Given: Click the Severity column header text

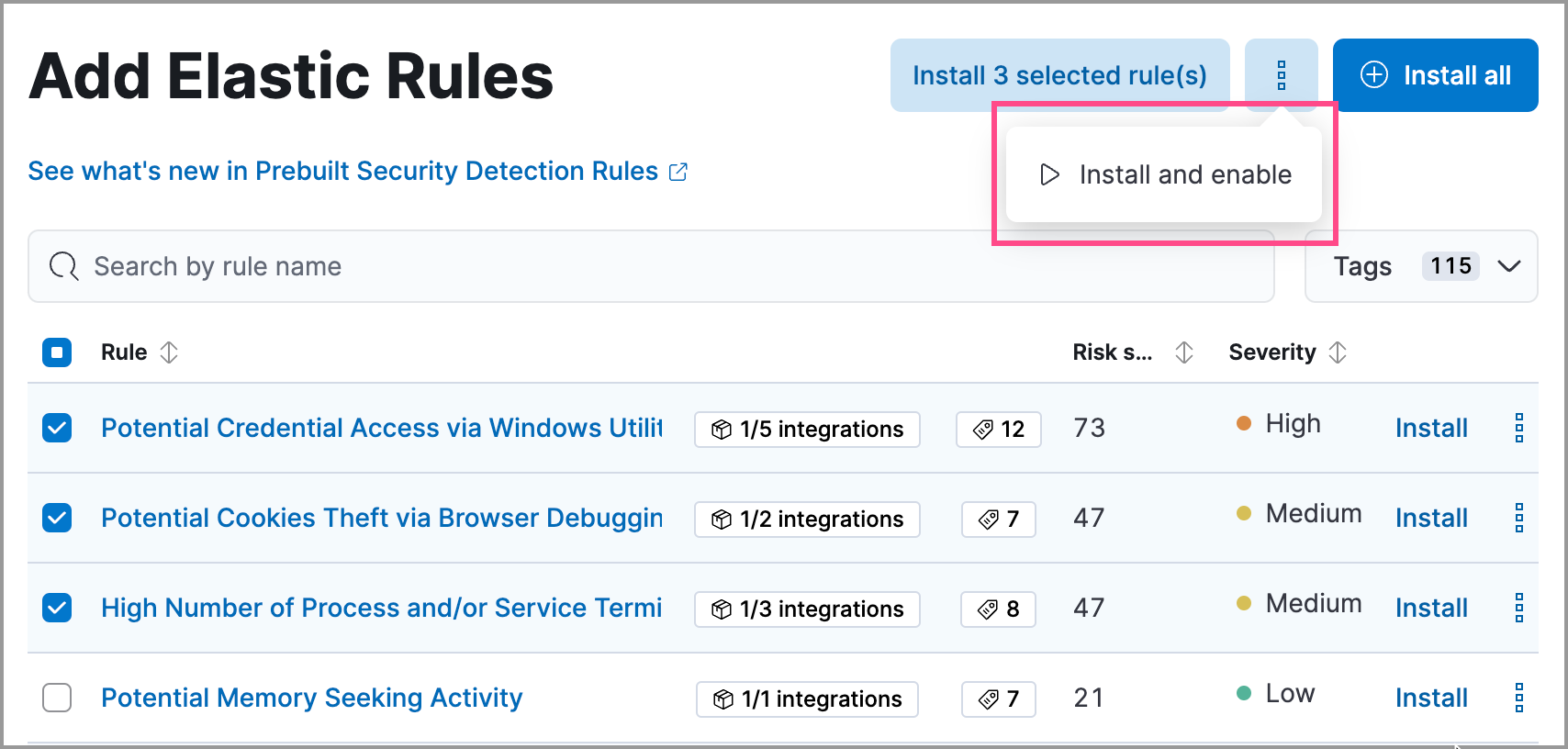Looking at the screenshot, I should click(x=1272, y=352).
